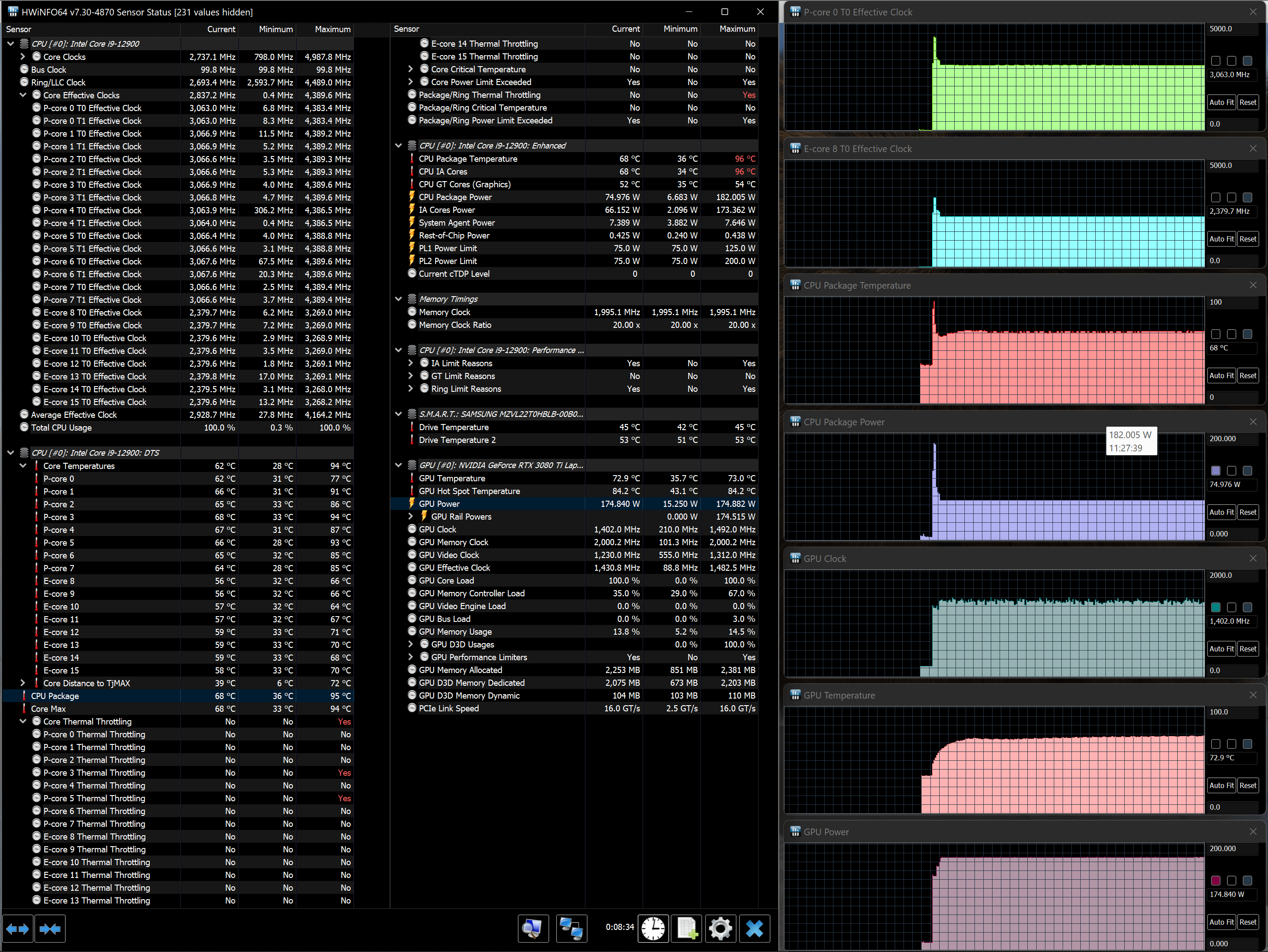
Task: Click the clock reset timer icon
Action: [653, 928]
